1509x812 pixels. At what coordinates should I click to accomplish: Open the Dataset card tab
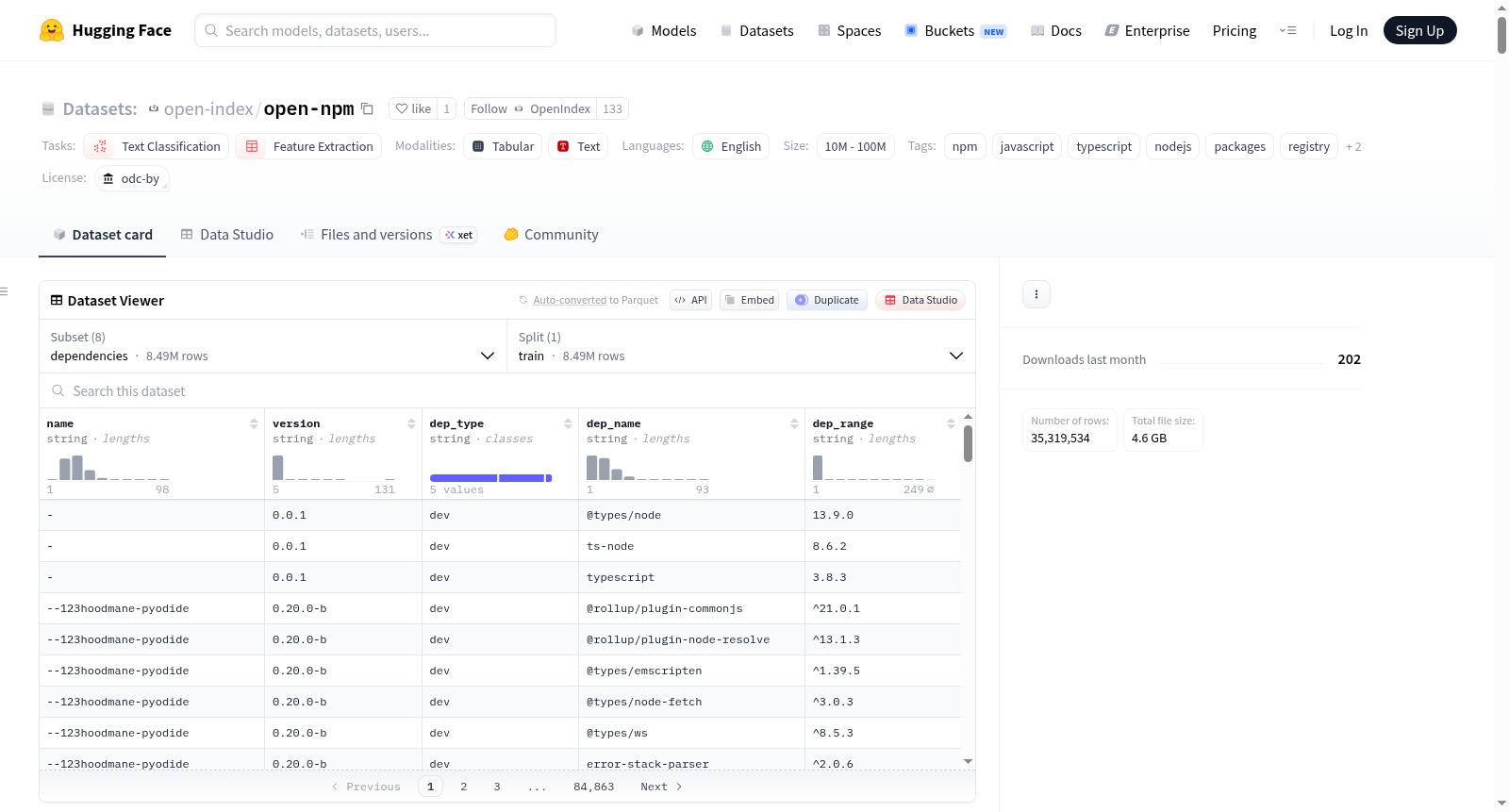click(102, 235)
